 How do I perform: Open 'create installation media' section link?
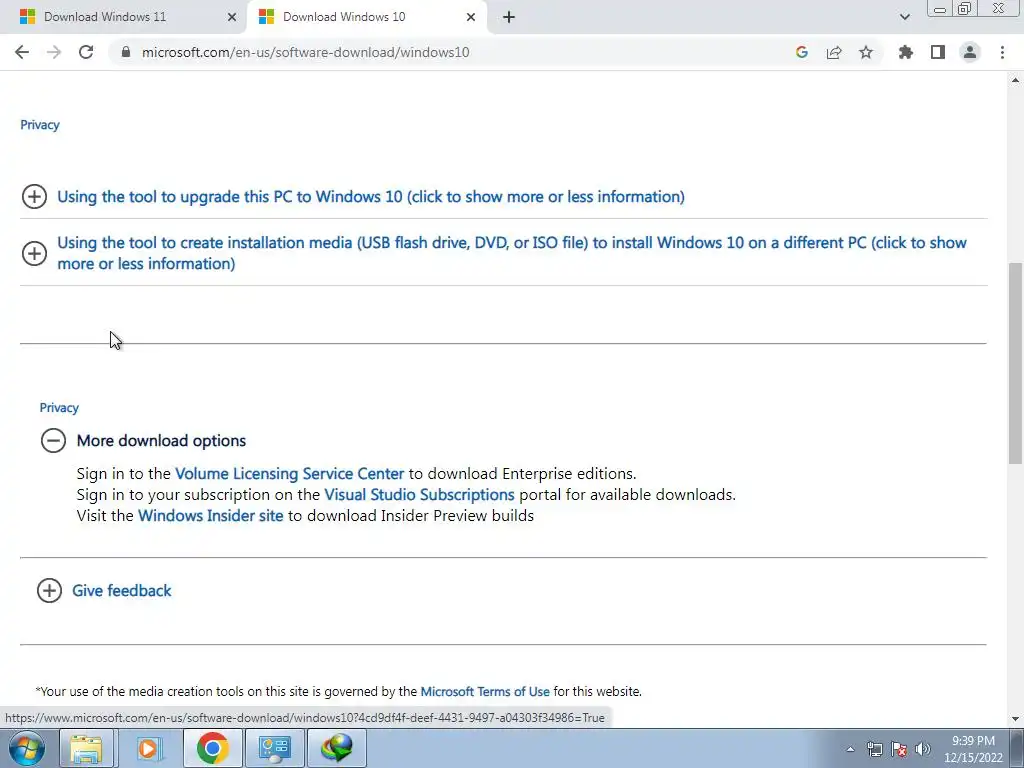512,253
